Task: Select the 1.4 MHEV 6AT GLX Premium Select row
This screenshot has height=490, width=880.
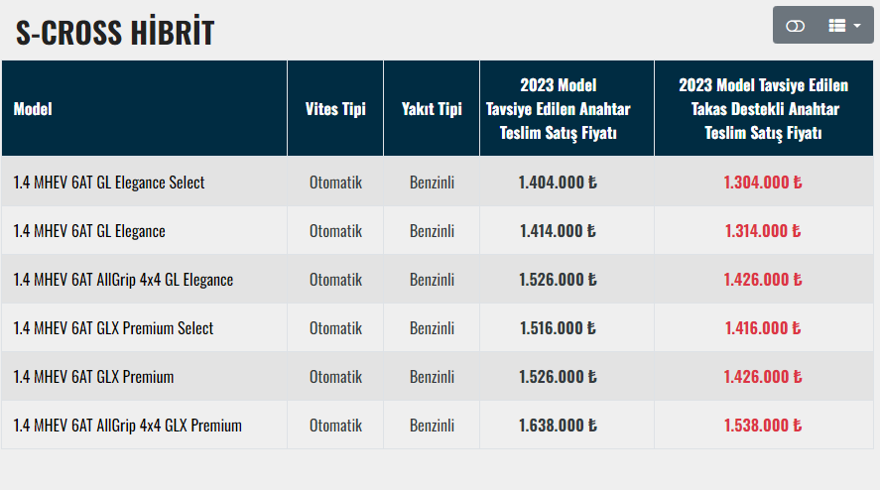Action: (x=113, y=328)
